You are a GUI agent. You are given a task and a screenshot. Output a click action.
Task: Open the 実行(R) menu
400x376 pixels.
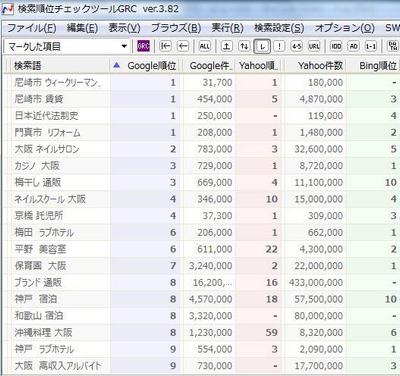(227, 28)
